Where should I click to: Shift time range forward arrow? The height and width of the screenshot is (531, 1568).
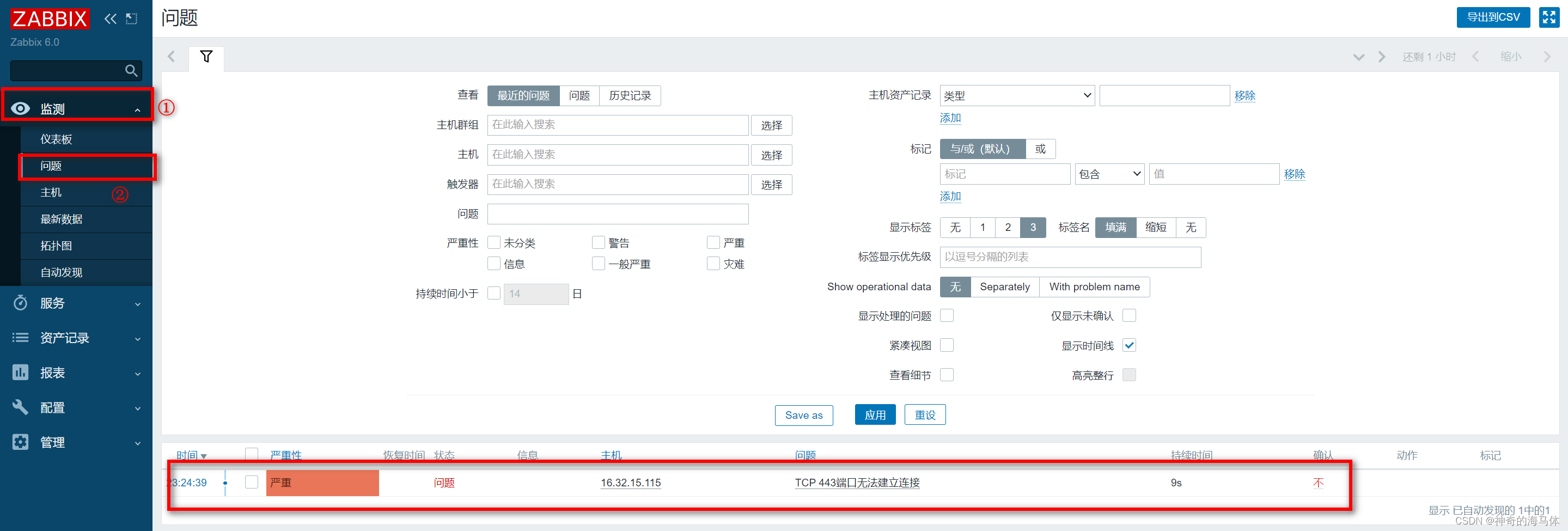coord(1547,57)
